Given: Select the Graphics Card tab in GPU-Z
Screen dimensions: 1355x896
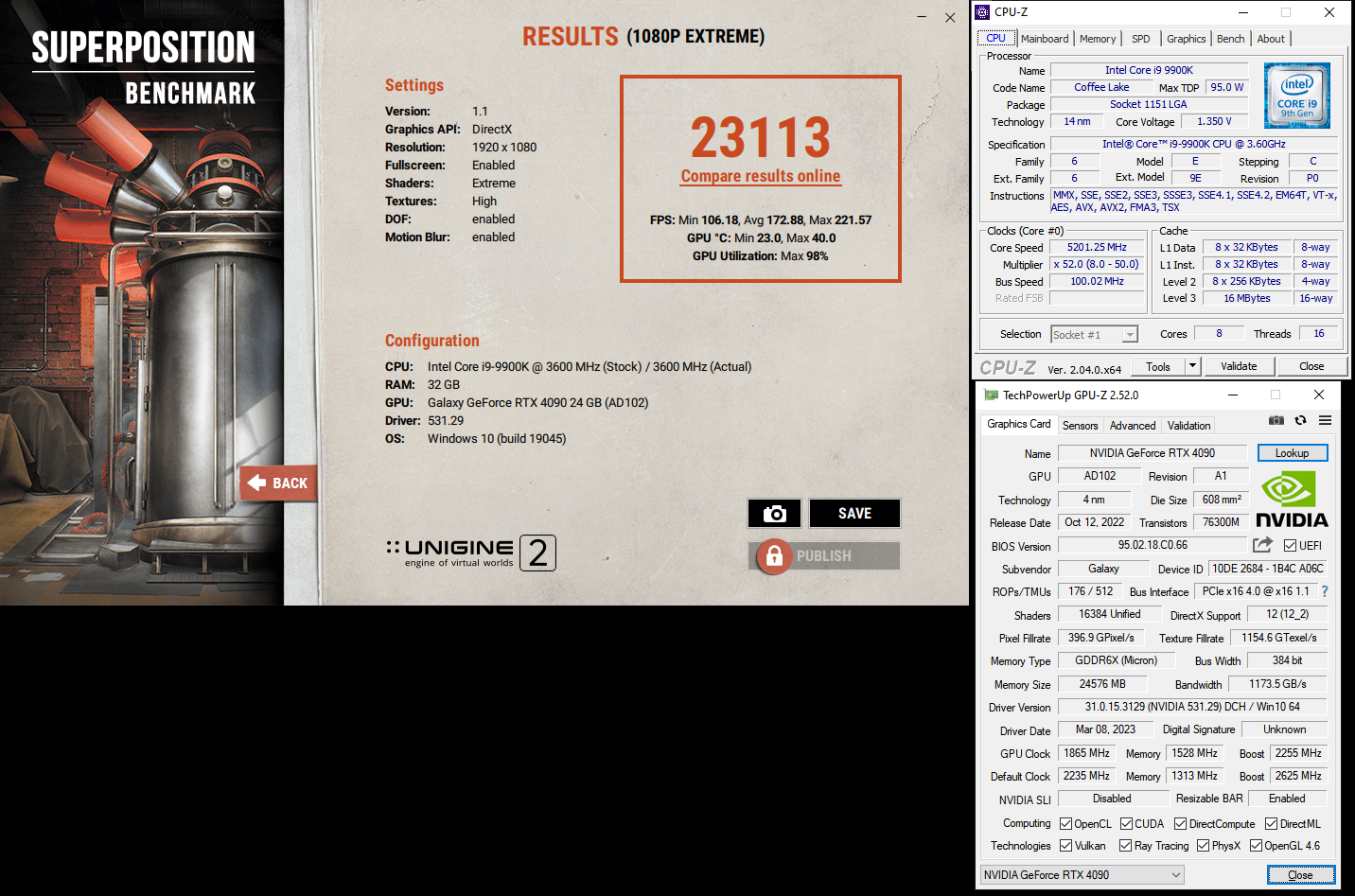Looking at the screenshot, I should (1018, 424).
